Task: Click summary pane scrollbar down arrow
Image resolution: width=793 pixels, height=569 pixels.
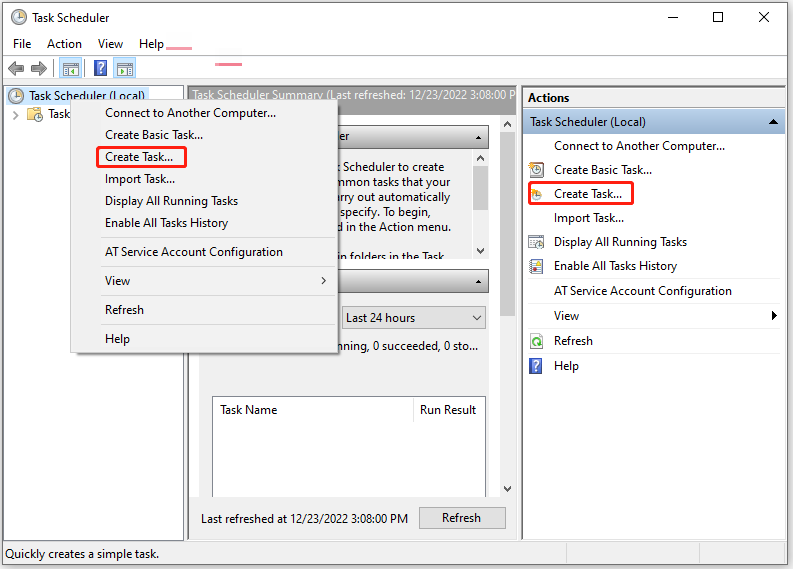Action: tap(507, 489)
